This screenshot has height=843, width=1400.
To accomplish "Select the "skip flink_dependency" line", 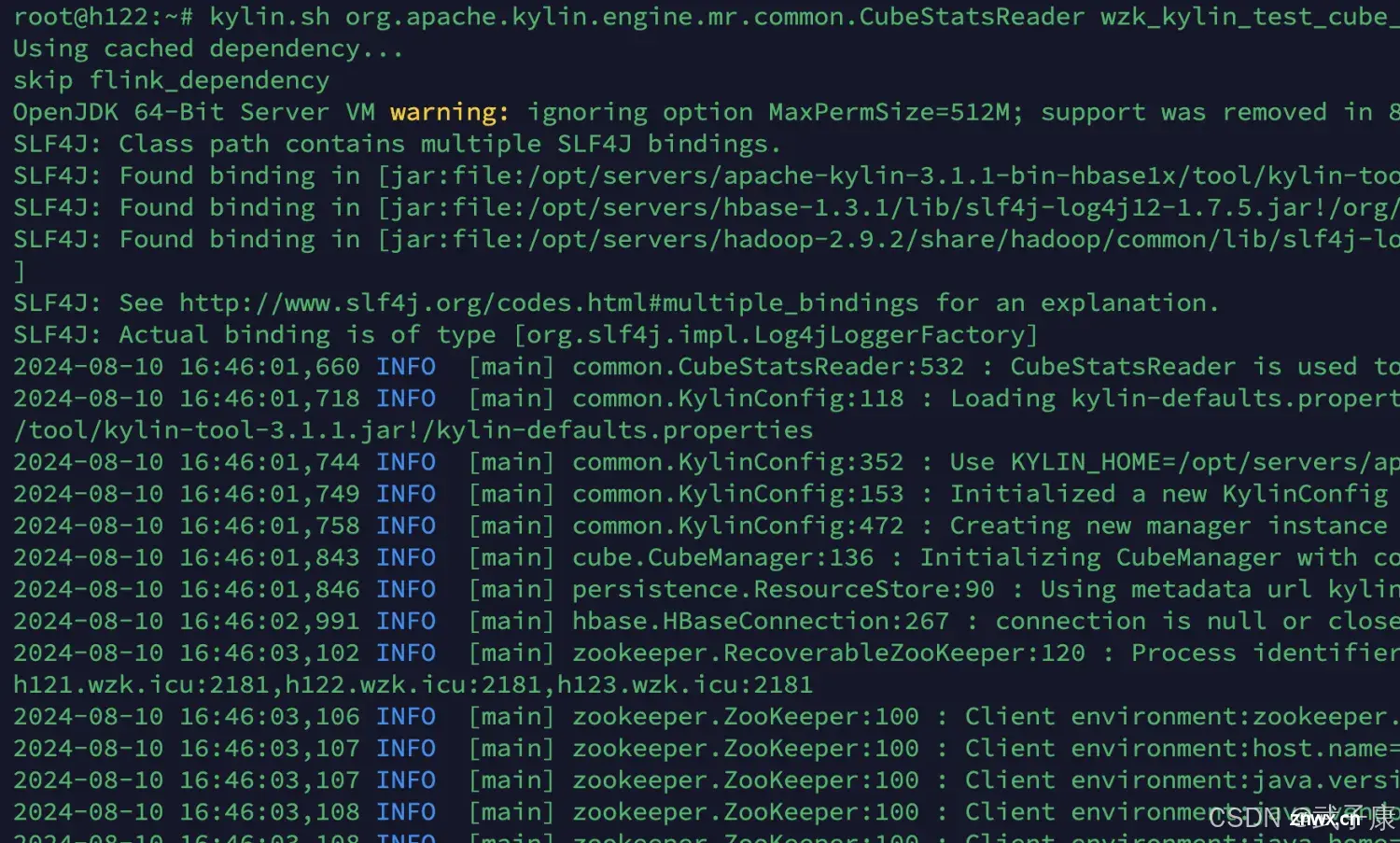I will (171, 80).
